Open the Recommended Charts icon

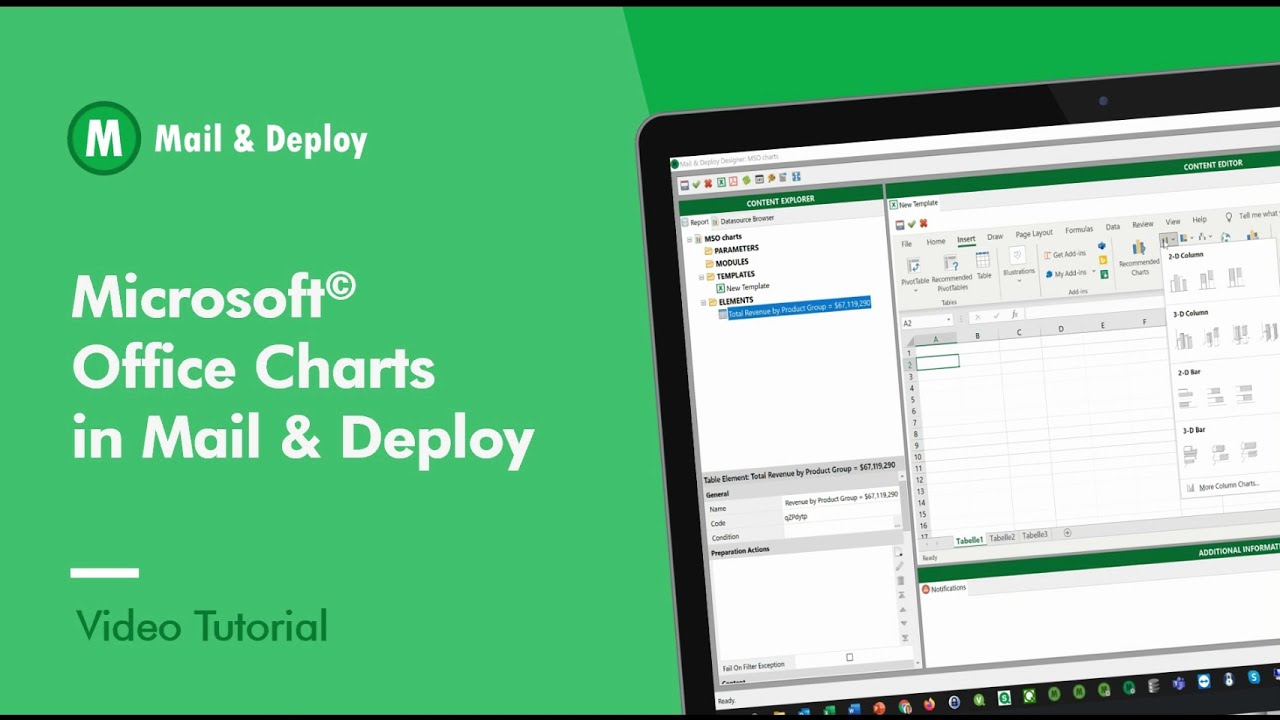click(1138, 247)
